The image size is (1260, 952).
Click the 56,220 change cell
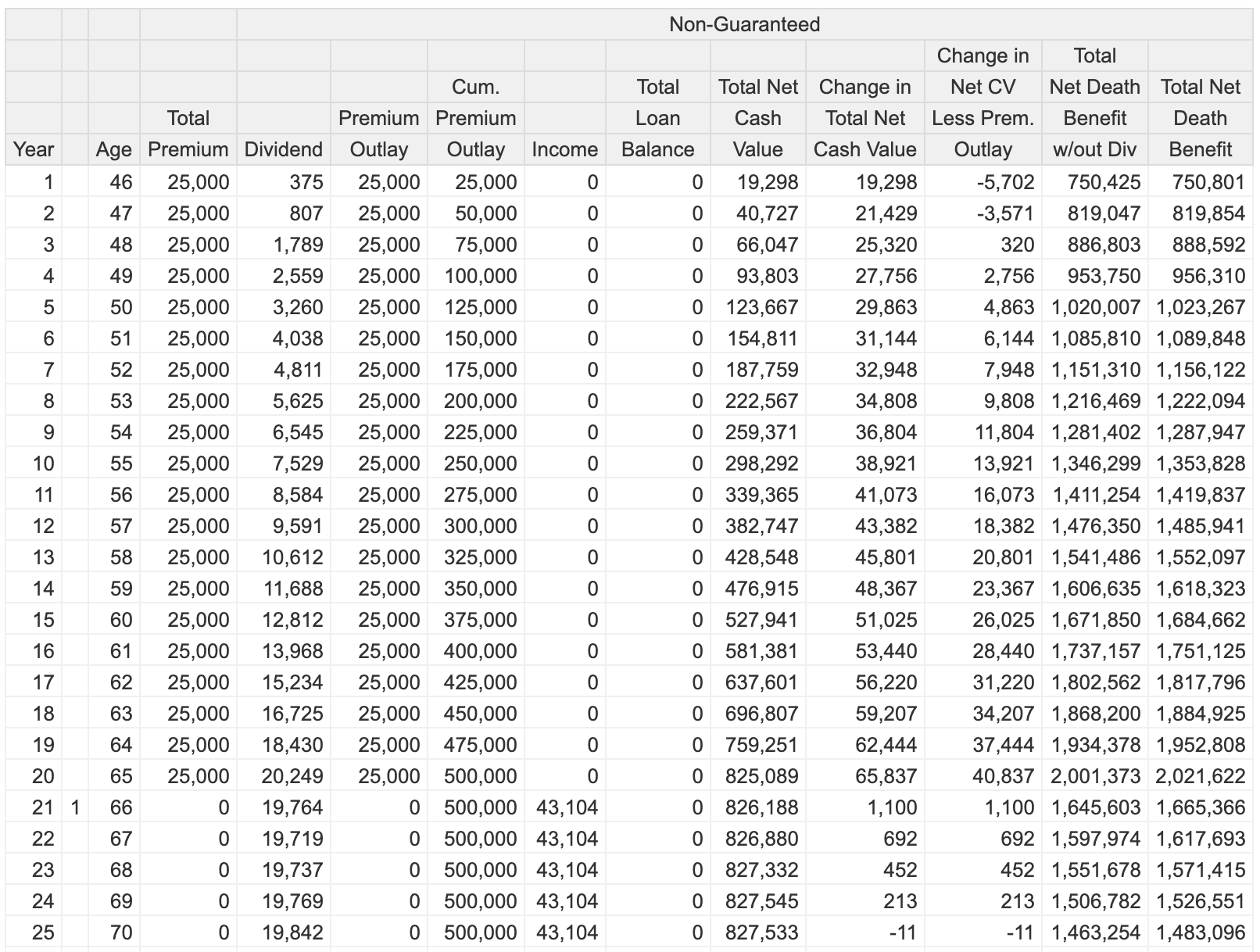coord(865,682)
